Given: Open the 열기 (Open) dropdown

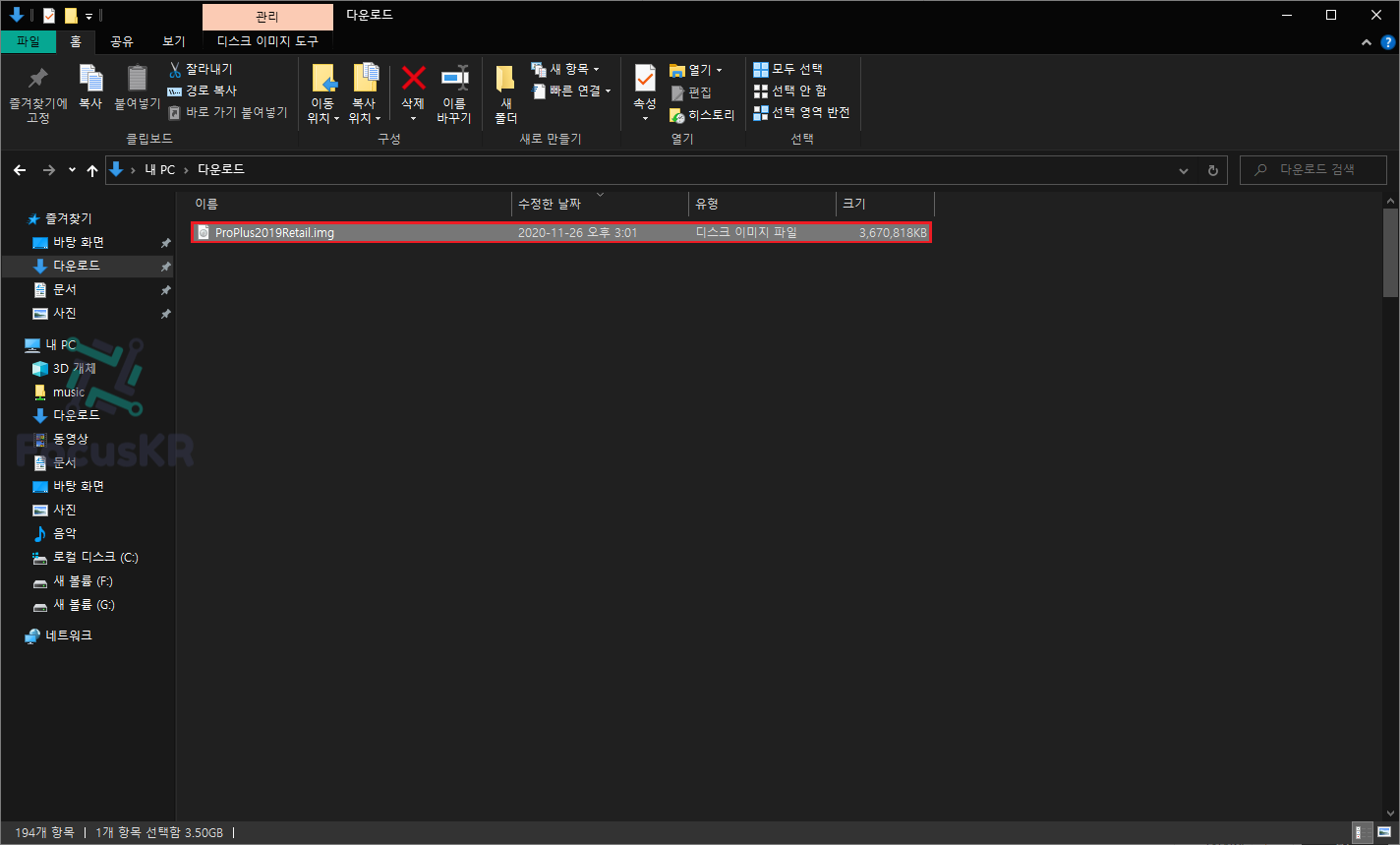Looking at the screenshot, I should pyautogui.click(x=696, y=70).
